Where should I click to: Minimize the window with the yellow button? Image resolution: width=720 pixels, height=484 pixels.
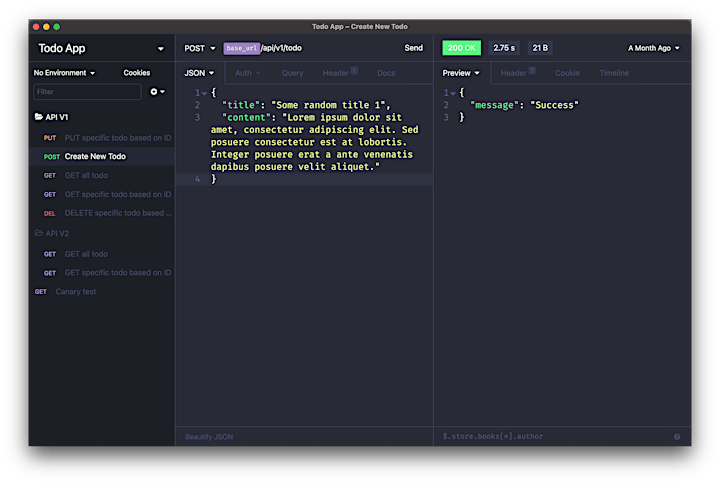(46, 27)
